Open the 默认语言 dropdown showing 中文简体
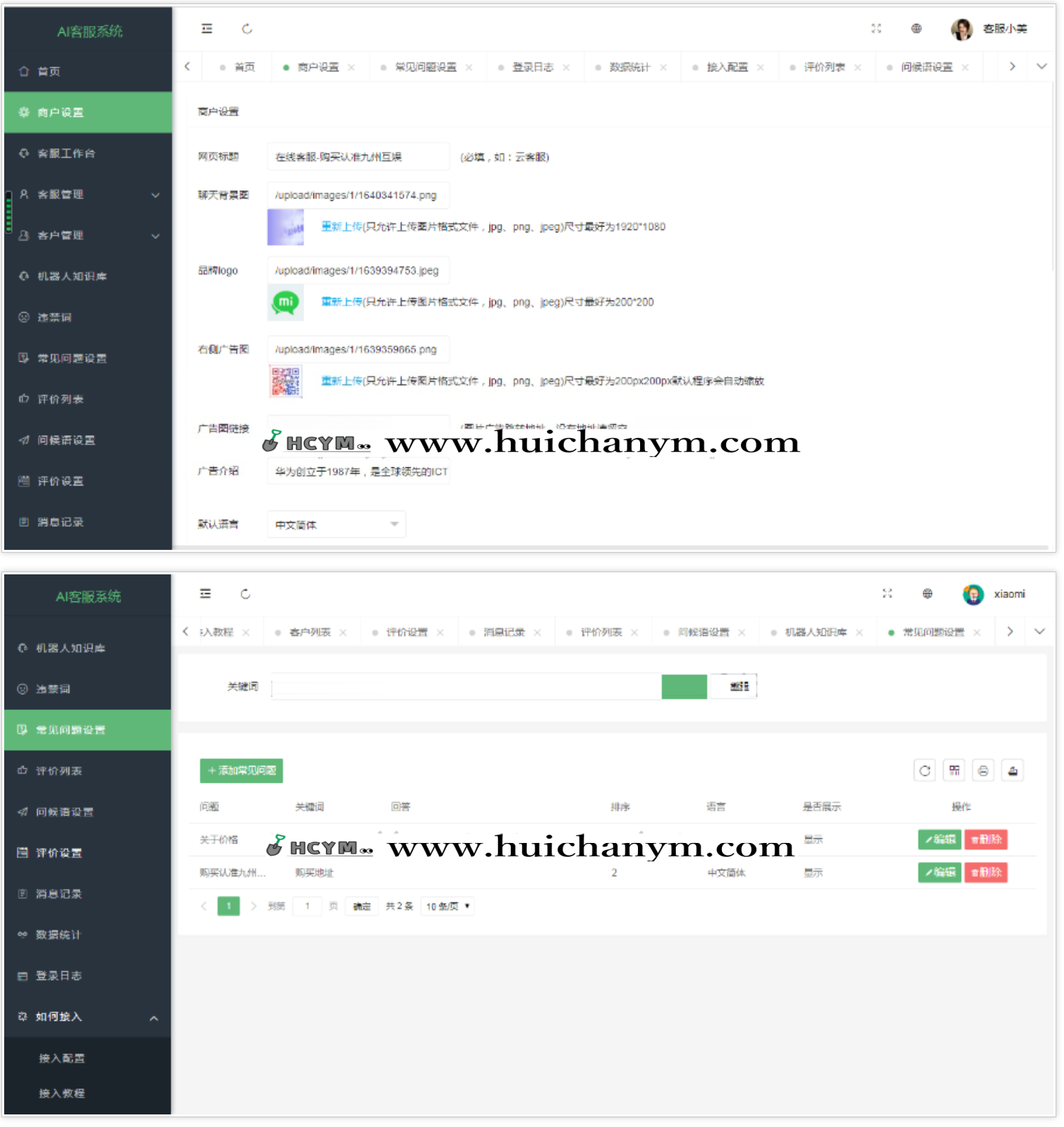Image resolution: width=1064 pixels, height=1127 pixels. pyautogui.click(x=336, y=524)
